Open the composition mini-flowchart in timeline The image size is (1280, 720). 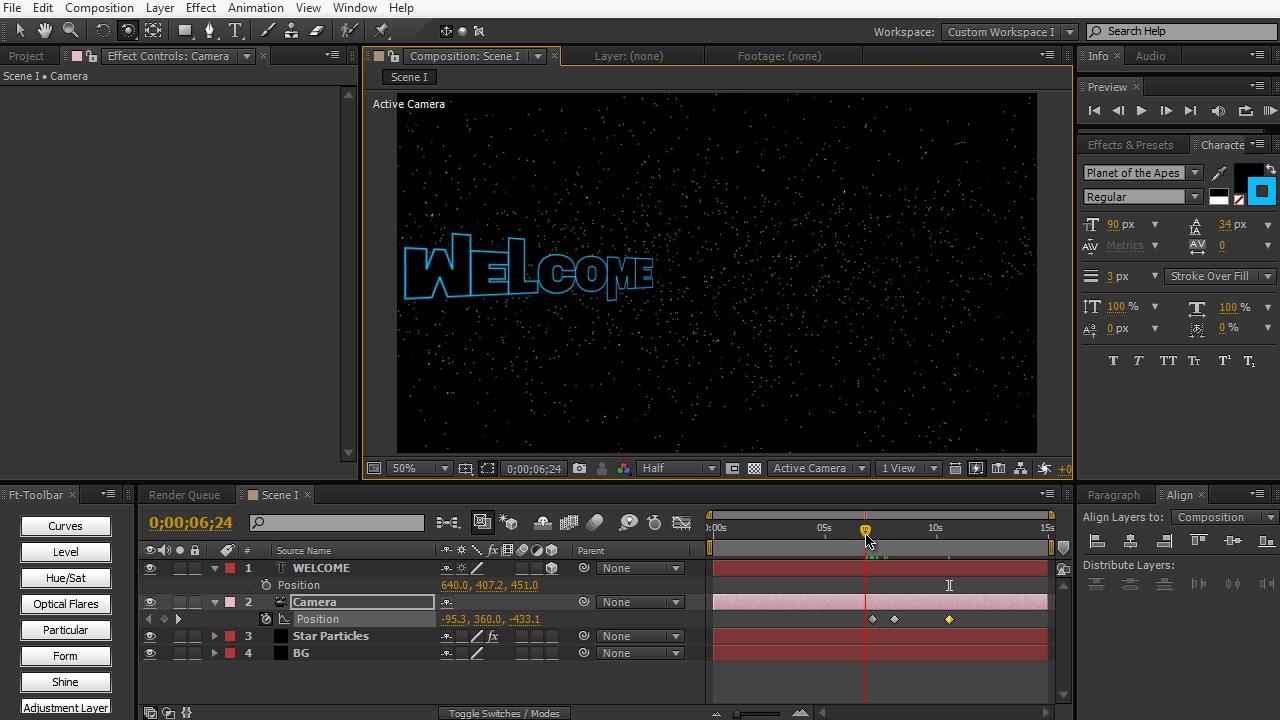[x=447, y=522]
